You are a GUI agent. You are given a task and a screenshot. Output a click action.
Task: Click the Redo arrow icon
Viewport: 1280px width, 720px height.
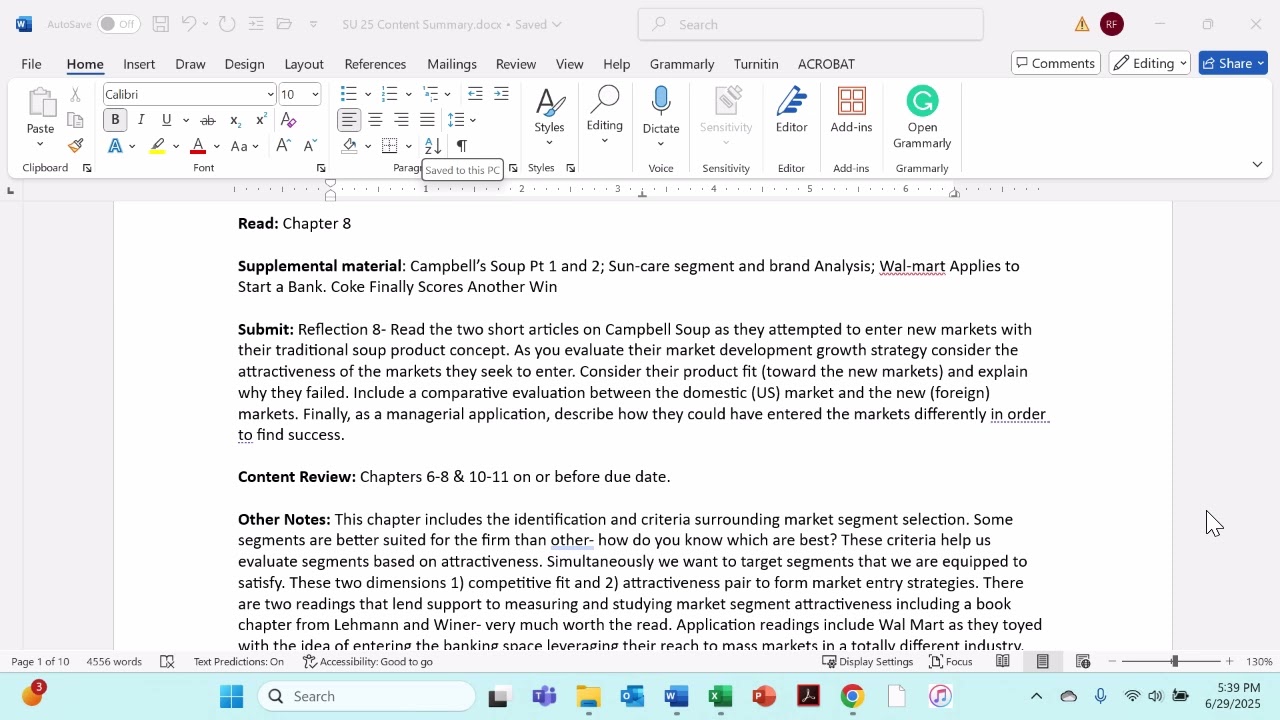[x=227, y=24]
